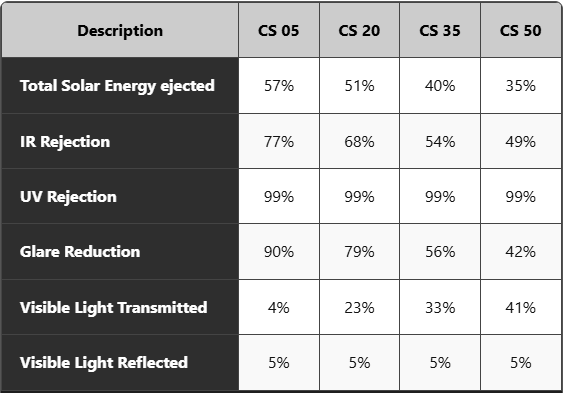Select the 4% Visible Light Transmitted cell
The image size is (564, 393).
tap(279, 307)
